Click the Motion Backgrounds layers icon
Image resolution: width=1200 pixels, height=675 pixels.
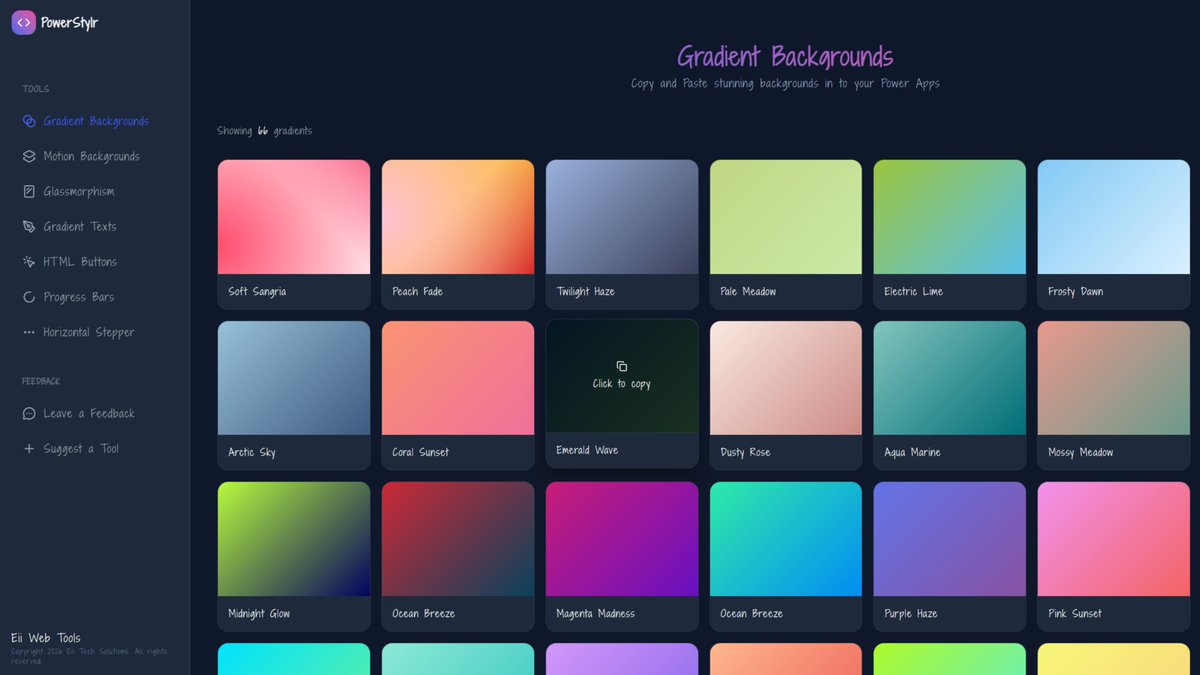coord(29,156)
